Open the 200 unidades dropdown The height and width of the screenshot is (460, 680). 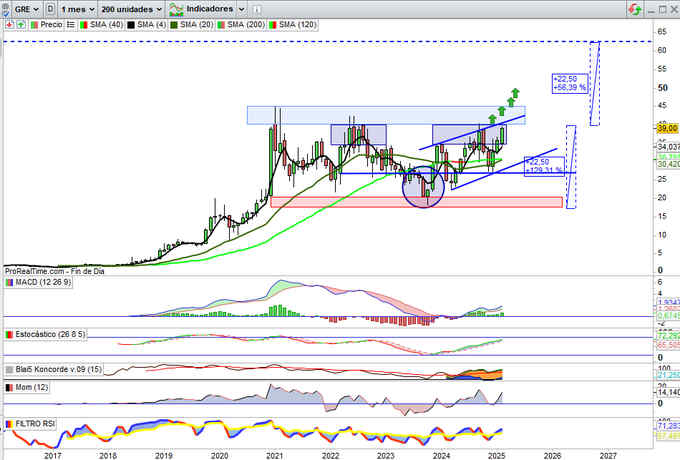131,9
